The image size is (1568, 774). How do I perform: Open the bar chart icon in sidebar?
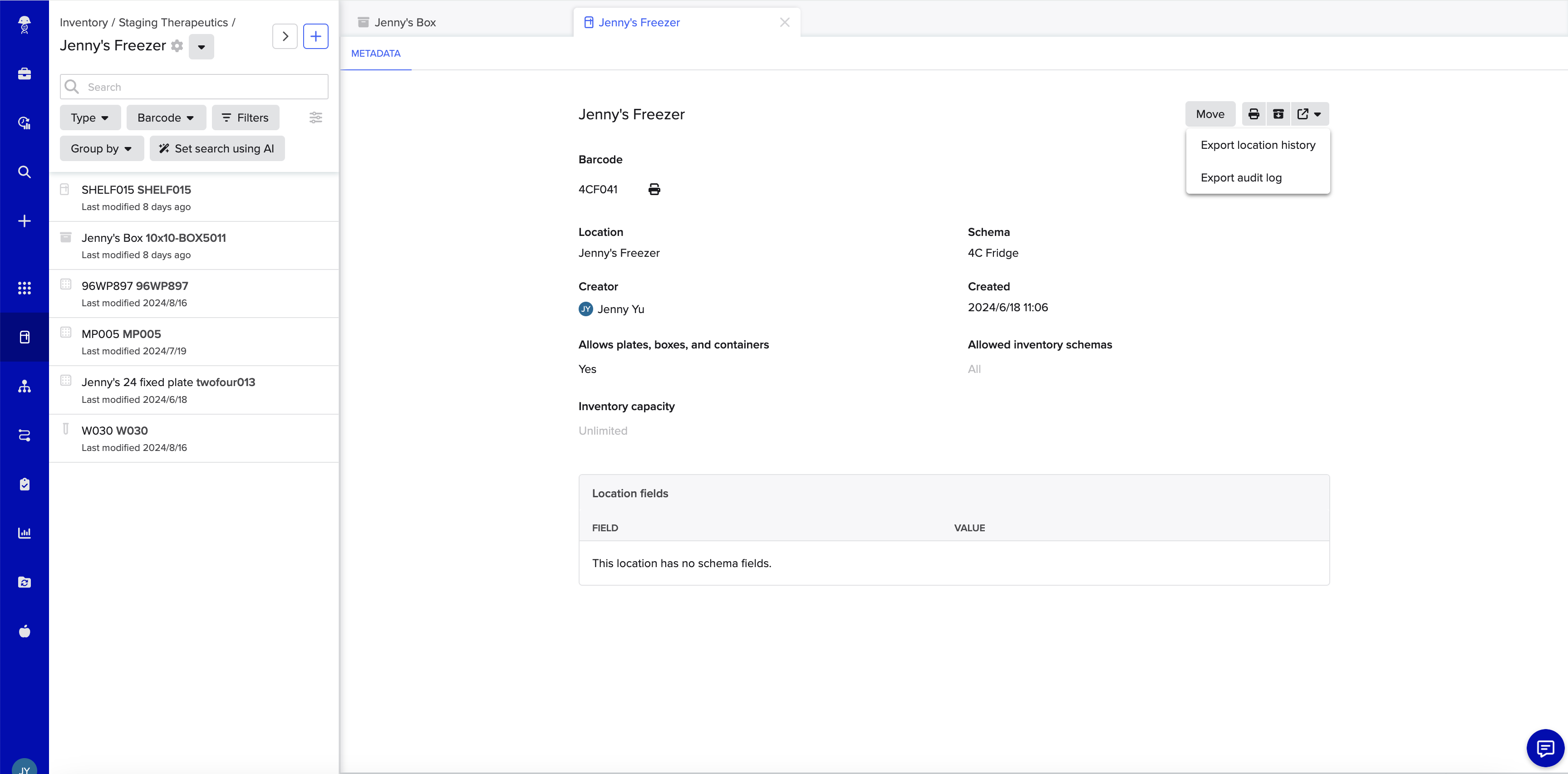[25, 533]
